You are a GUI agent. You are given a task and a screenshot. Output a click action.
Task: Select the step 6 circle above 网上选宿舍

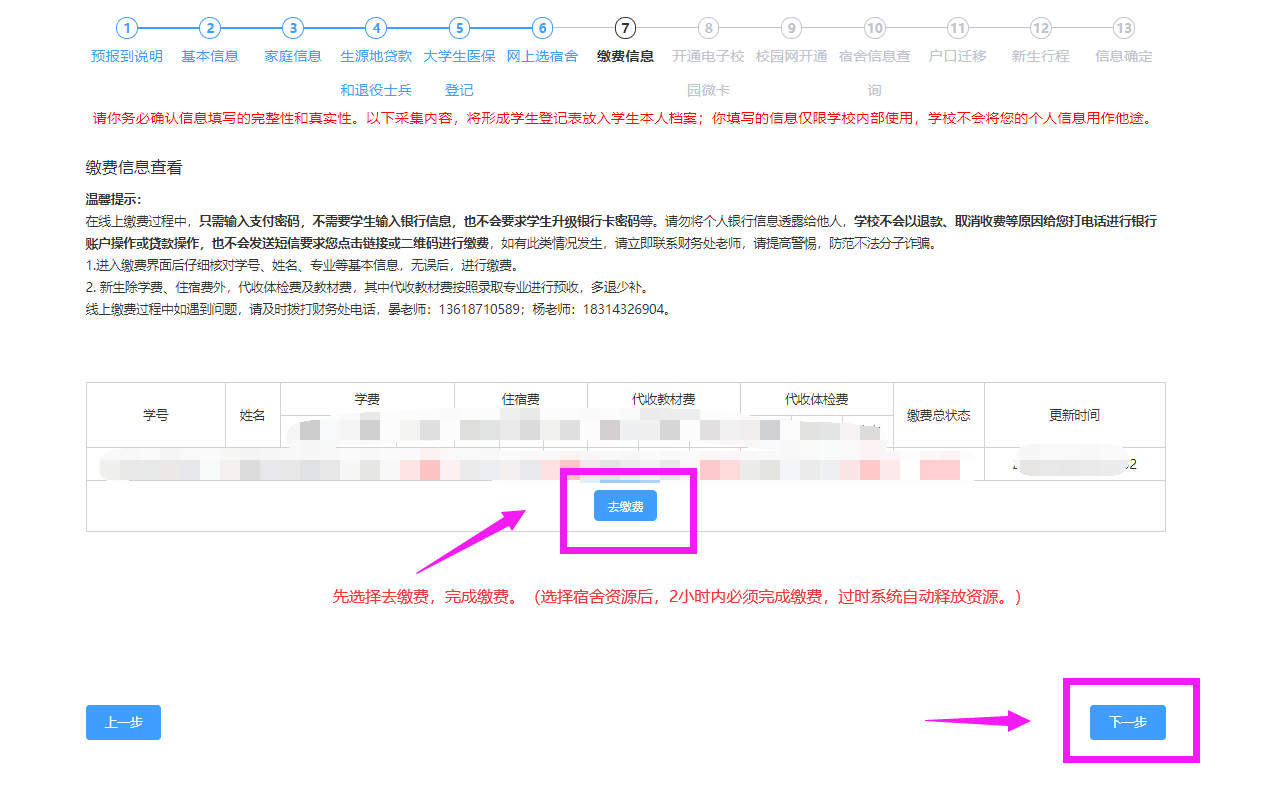(x=542, y=28)
